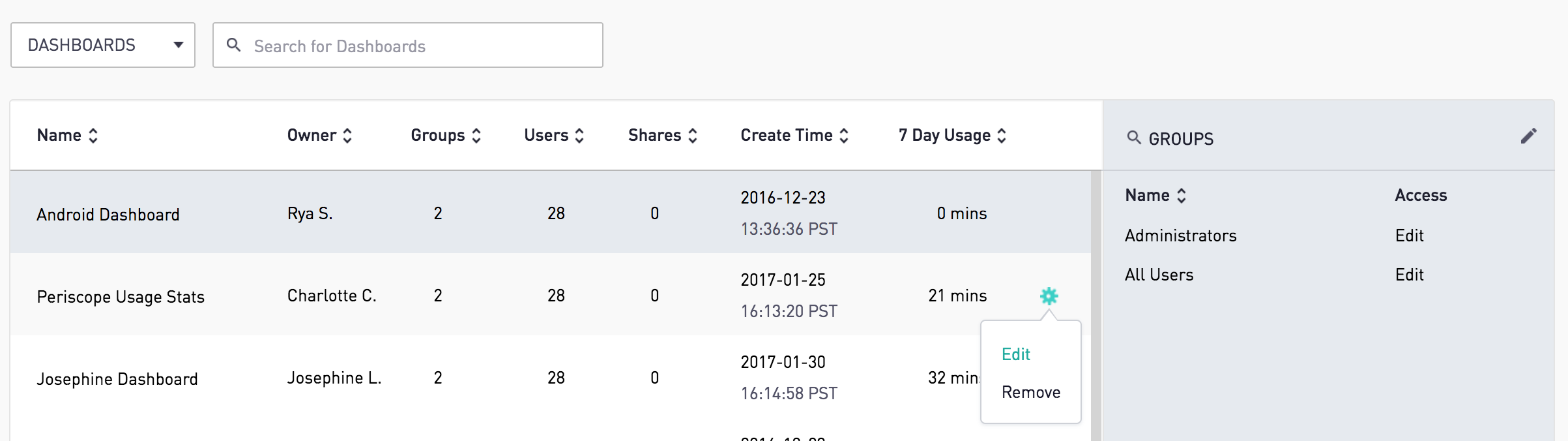Click the magnifier icon beside GROUPS
Viewport: 1568px width, 441px height.
pyautogui.click(x=1134, y=138)
